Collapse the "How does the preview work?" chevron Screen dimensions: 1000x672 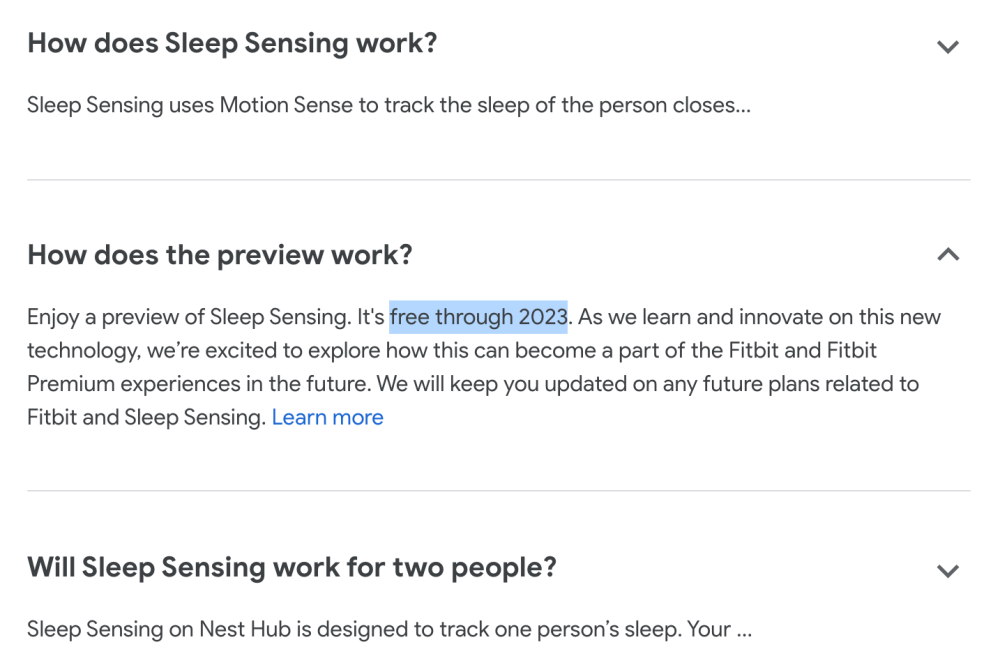(947, 255)
